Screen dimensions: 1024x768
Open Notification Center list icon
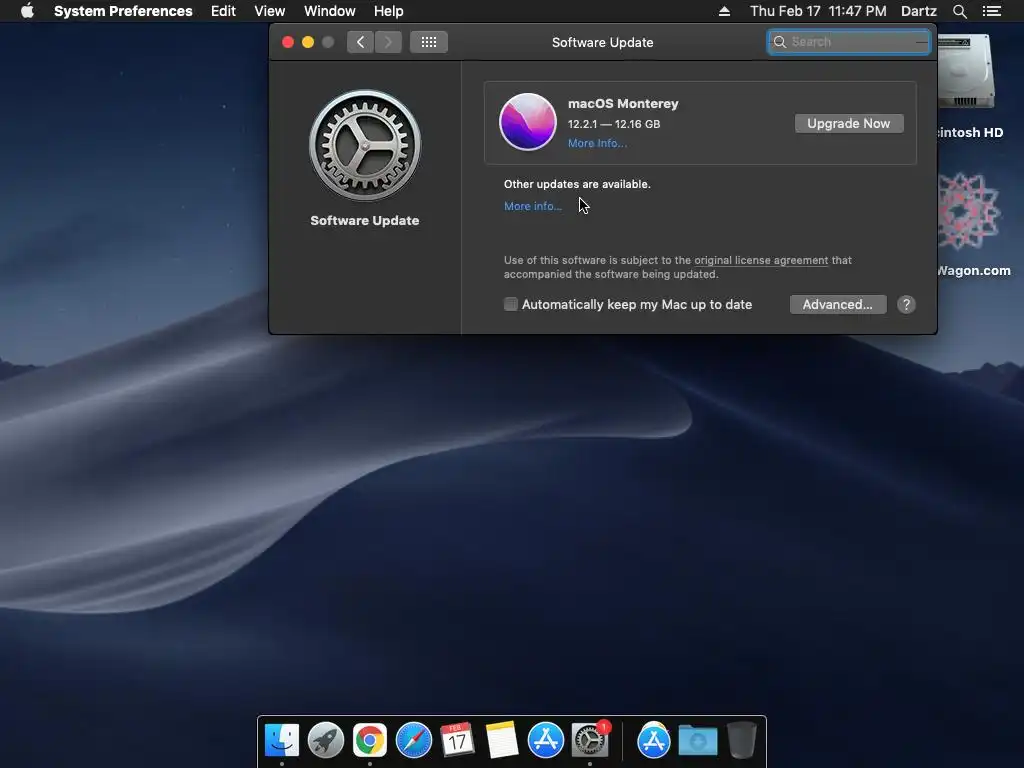pos(991,11)
